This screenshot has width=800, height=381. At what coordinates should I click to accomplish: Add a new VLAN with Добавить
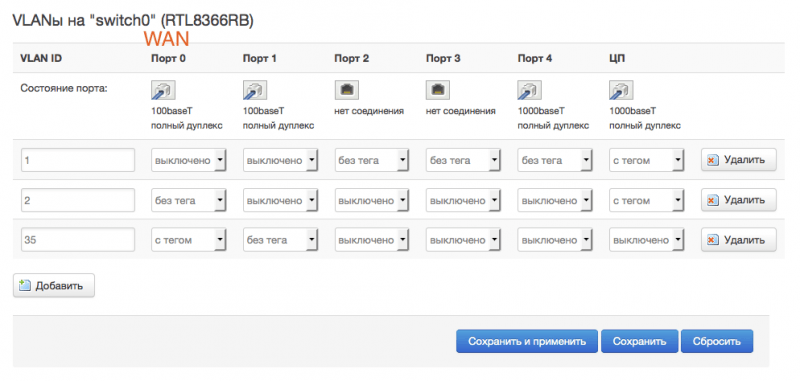click(x=54, y=286)
